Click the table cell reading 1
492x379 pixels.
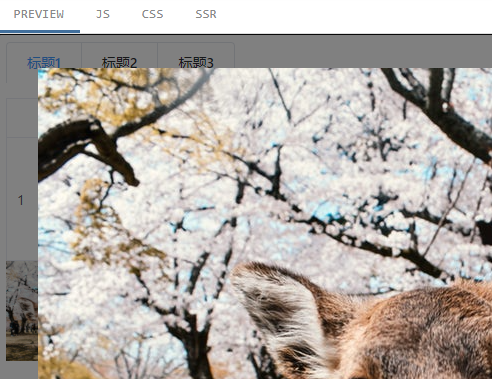pyautogui.click(x=21, y=200)
